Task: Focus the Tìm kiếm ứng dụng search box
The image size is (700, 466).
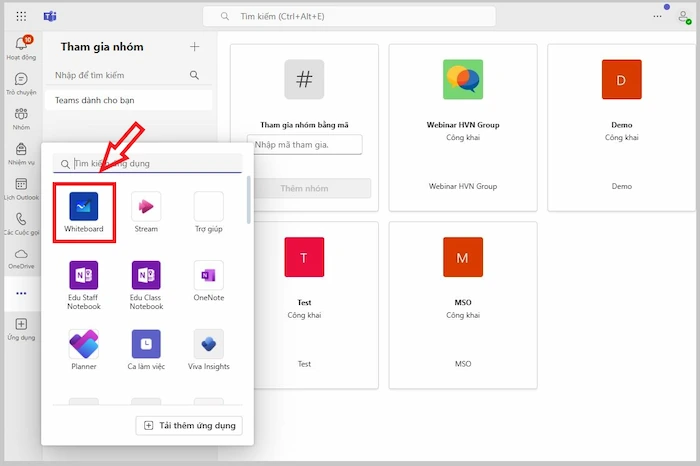Action: click(x=147, y=163)
